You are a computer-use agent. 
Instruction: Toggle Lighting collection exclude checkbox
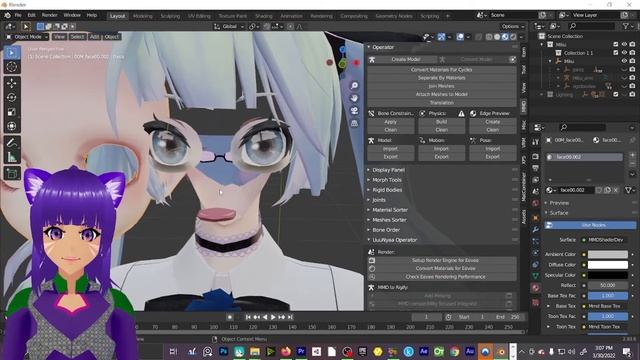pos(616,94)
